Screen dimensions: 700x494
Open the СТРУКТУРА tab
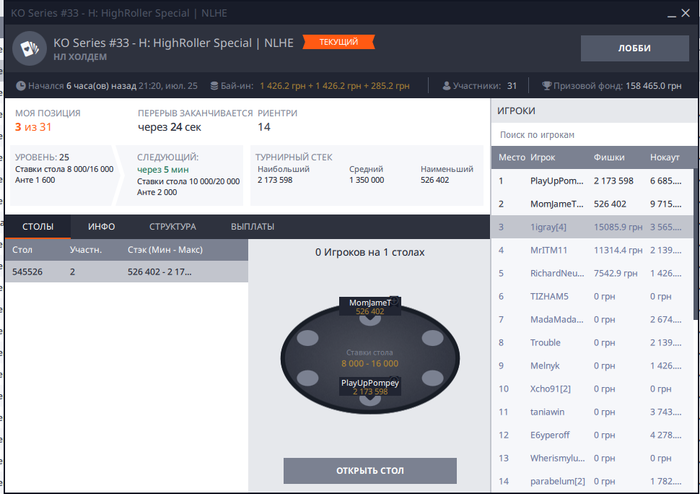[173, 227]
